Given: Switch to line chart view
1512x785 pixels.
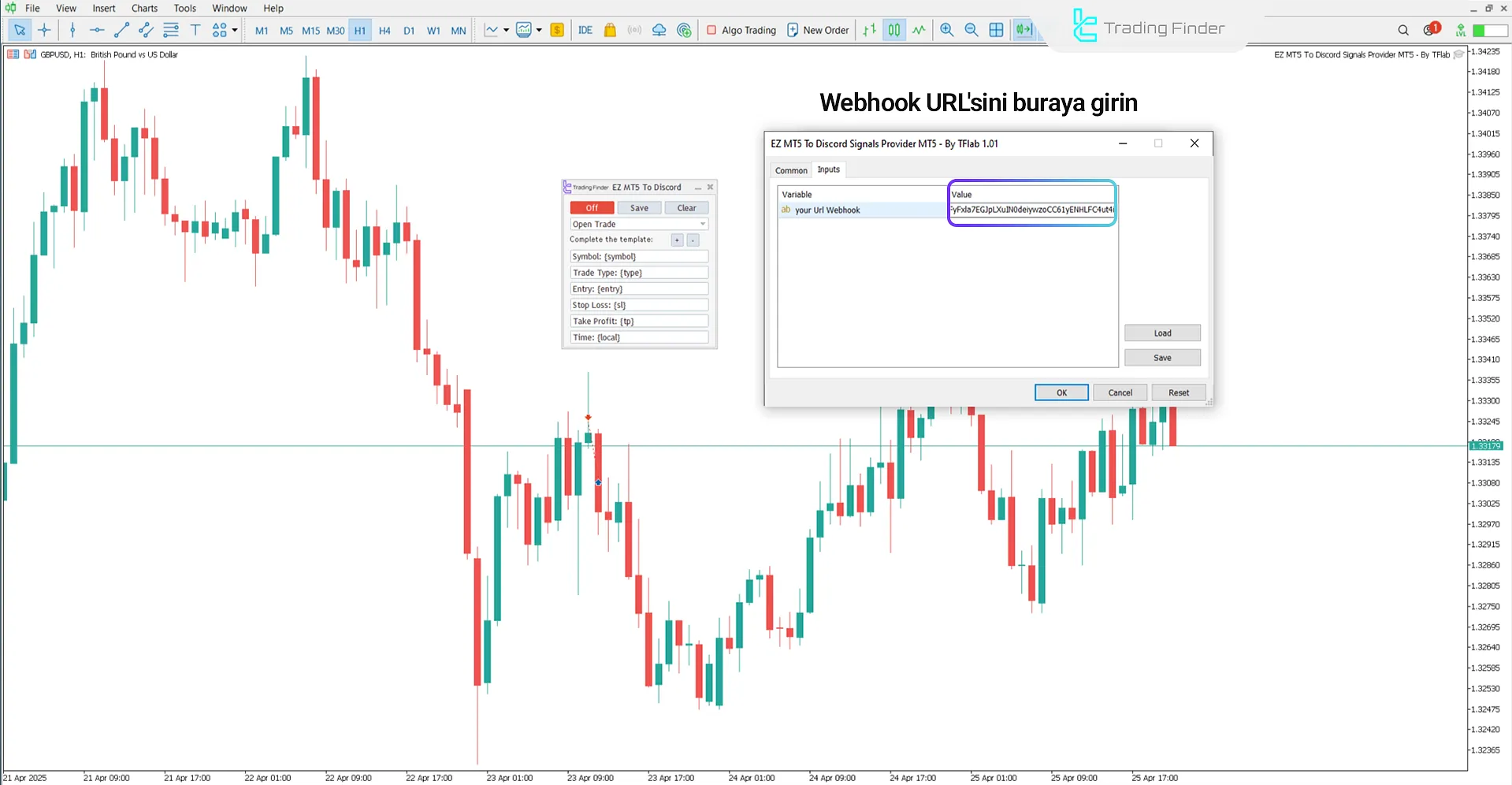Looking at the screenshot, I should point(919,30).
